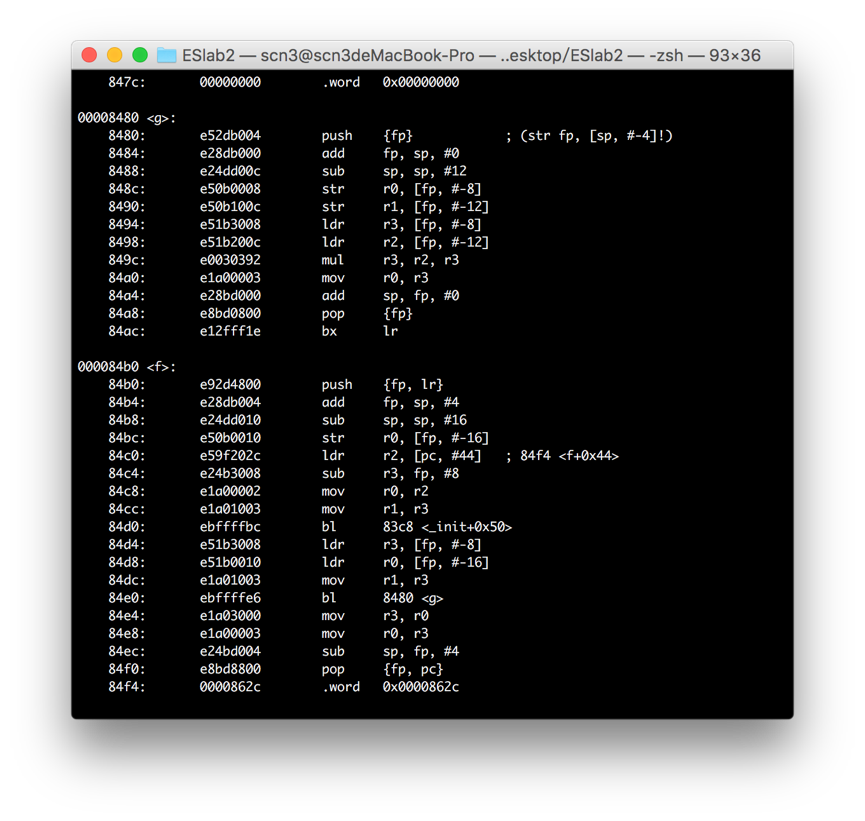The image size is (865, 821).
Task: Click branch target '83c8 <_init+0x50>'
Action: point(447,527)
